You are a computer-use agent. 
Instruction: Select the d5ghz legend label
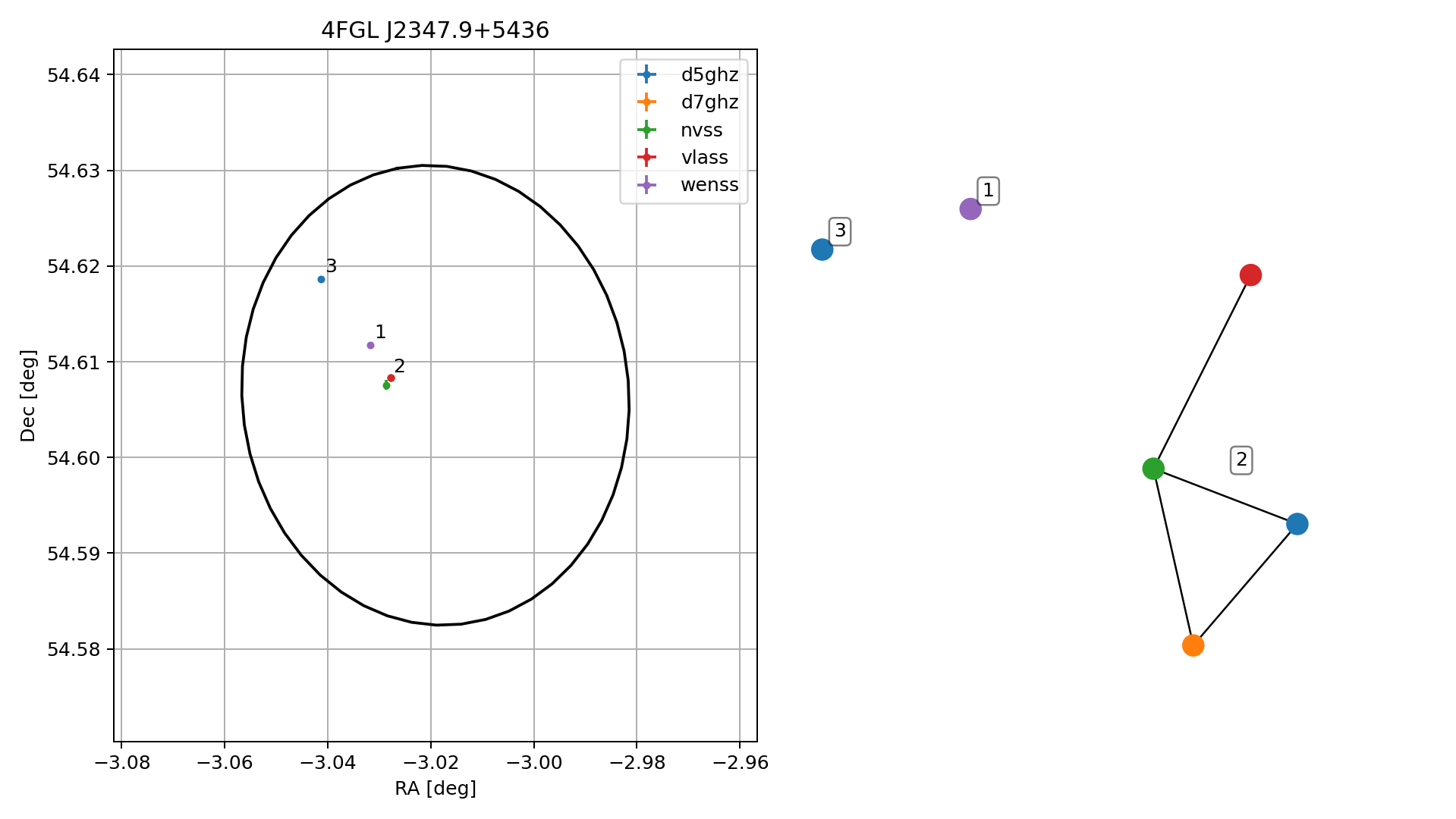(x=709, y=75)
